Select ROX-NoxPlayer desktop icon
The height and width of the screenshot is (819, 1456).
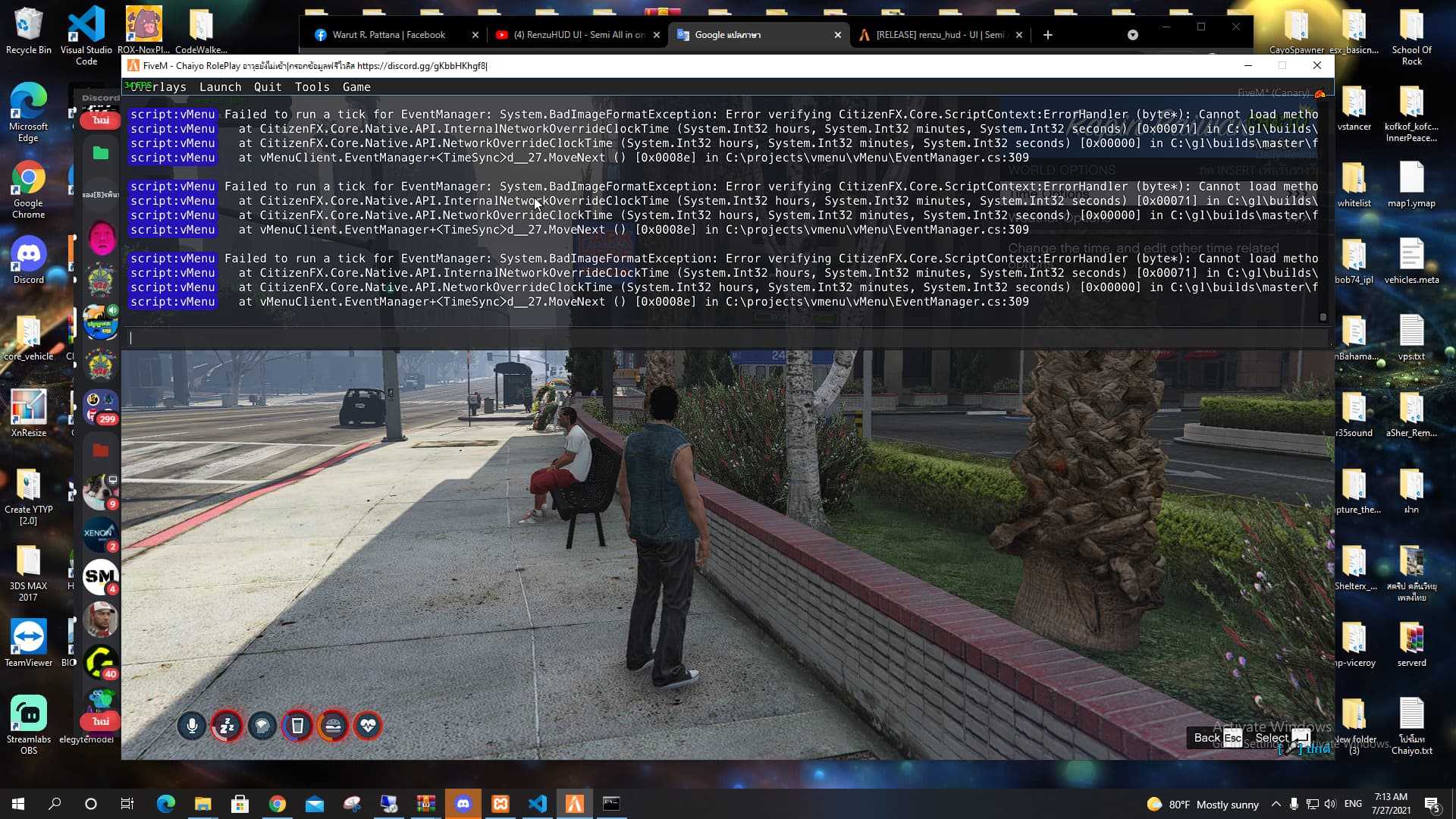click(143, 30)
